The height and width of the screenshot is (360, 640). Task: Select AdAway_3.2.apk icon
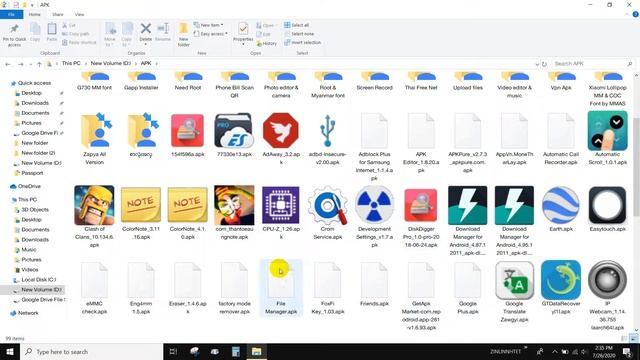[281, 131]
